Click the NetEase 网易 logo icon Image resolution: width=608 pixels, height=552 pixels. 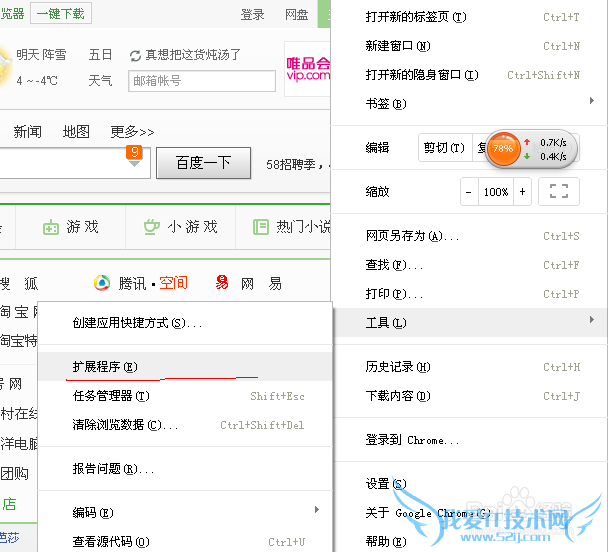coord(222,283)
